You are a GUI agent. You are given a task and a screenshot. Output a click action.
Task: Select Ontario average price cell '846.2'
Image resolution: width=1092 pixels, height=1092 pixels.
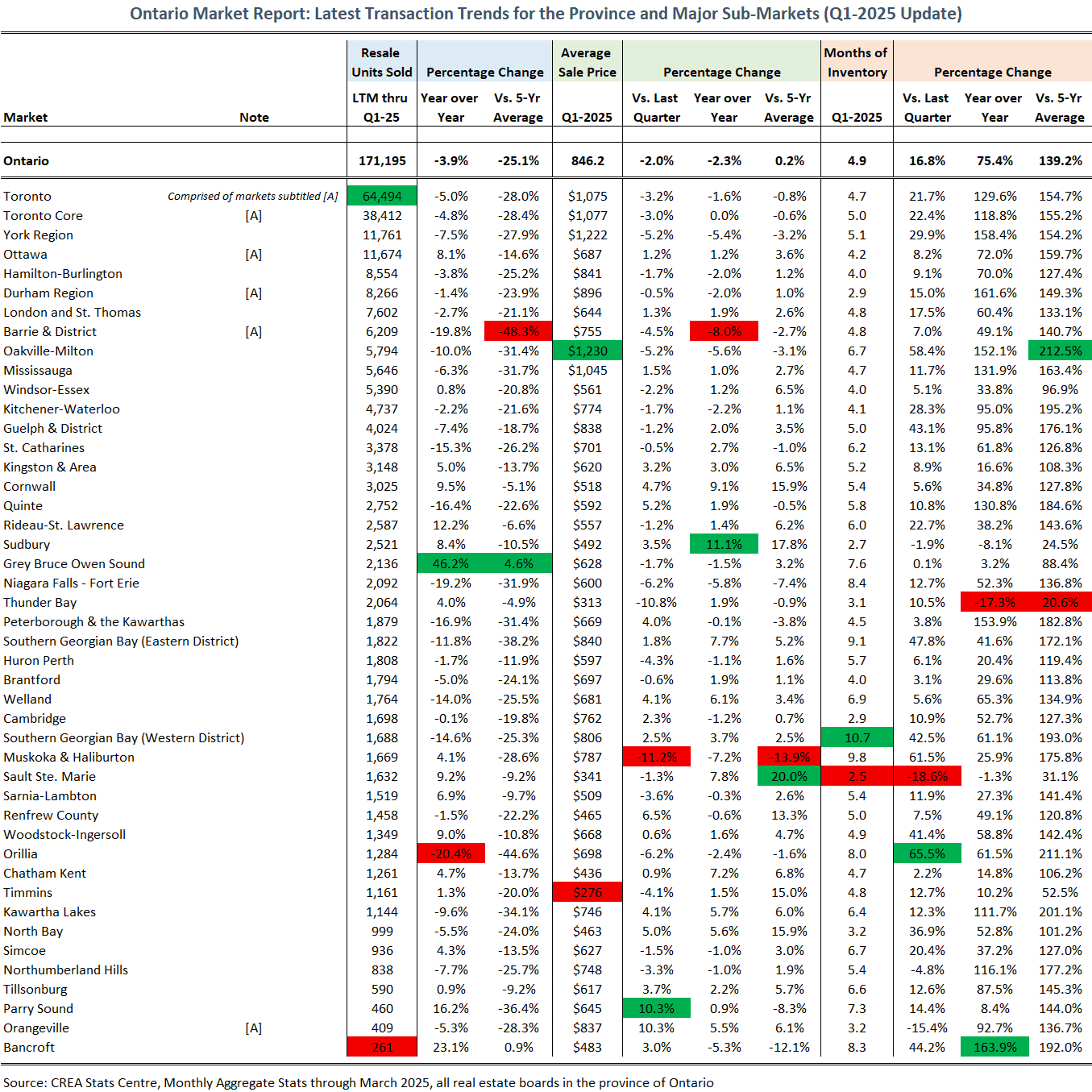click(588, 161)
